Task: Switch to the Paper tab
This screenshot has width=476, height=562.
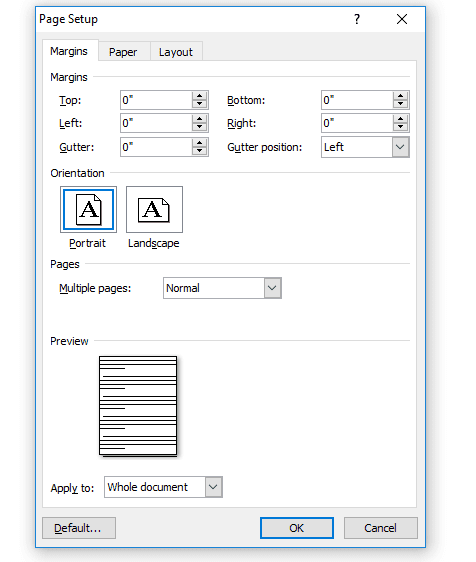Action: 123,52
